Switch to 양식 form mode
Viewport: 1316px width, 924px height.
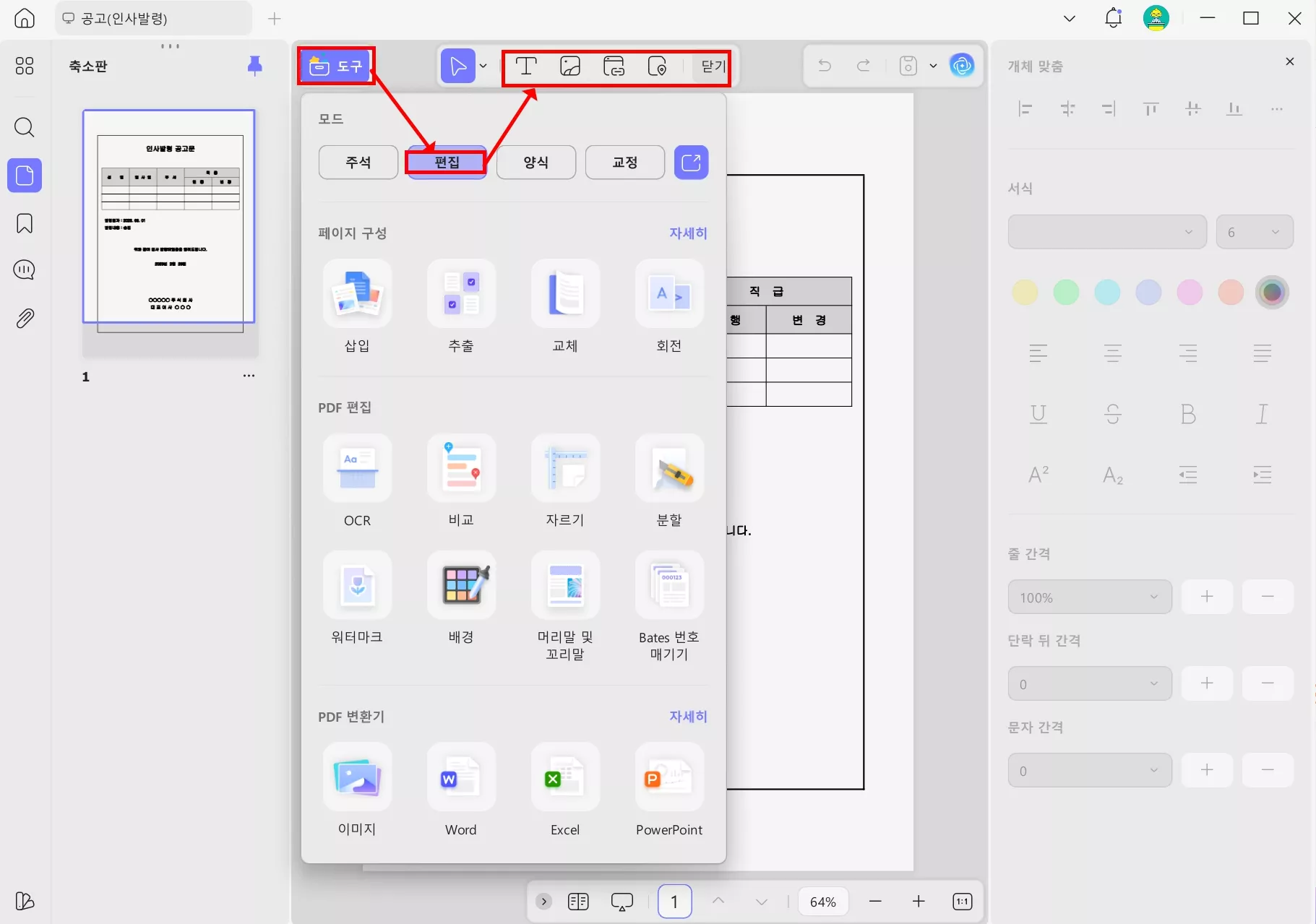click(536, 163)
